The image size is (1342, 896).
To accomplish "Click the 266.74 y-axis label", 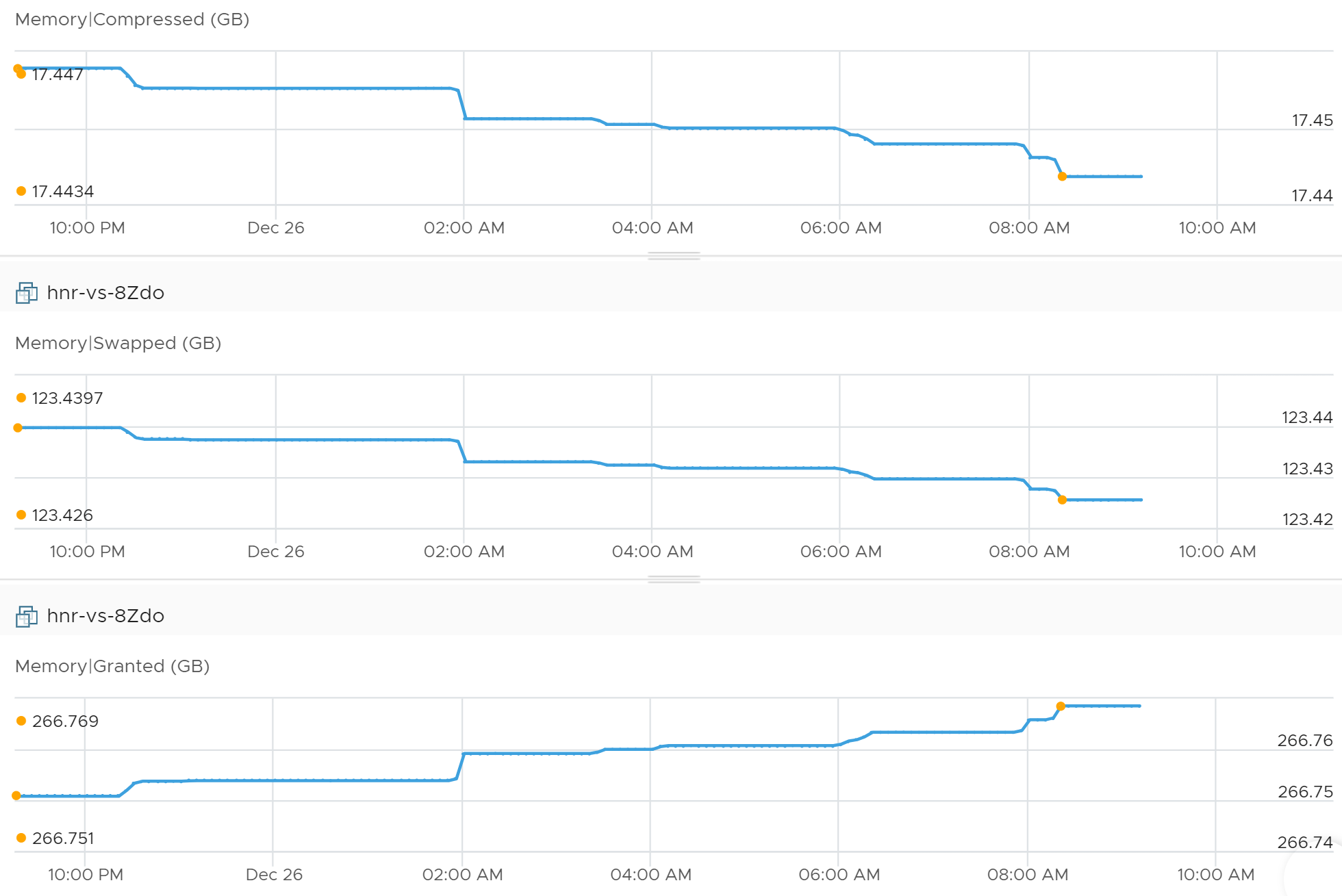I will 1305,843.
